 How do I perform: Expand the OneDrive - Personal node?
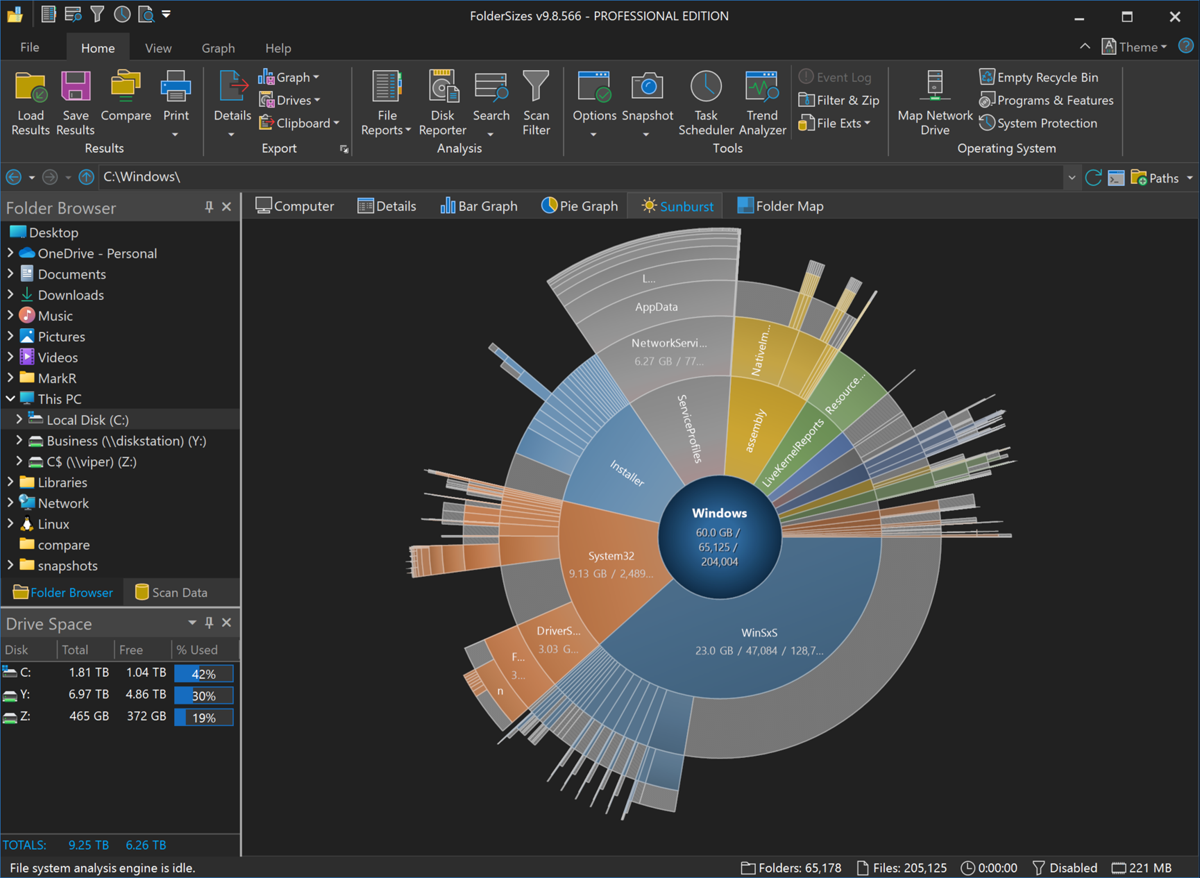click(x=10, y=253)
